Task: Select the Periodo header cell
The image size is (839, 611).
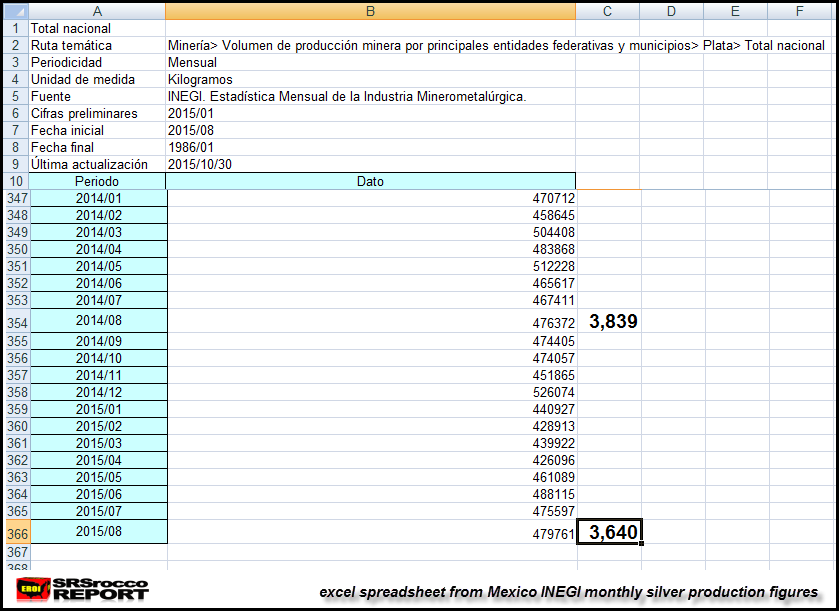Action: click(97, 181)
